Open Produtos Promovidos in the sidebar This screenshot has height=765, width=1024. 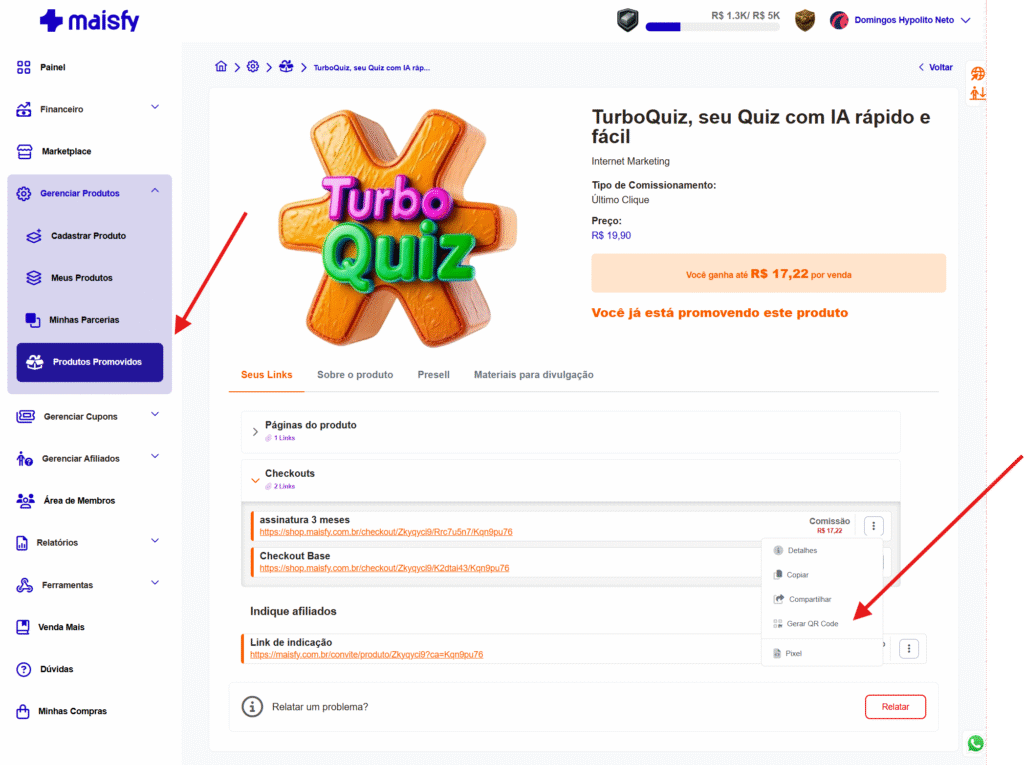pos(89,362)
